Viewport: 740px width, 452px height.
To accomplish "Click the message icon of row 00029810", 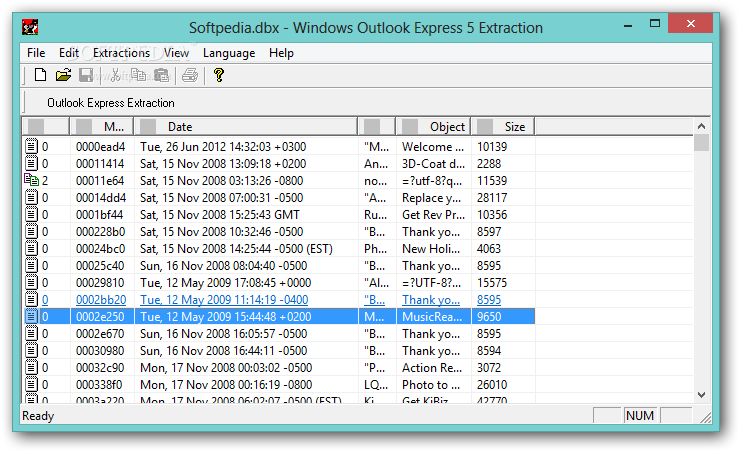I will 31,282.
